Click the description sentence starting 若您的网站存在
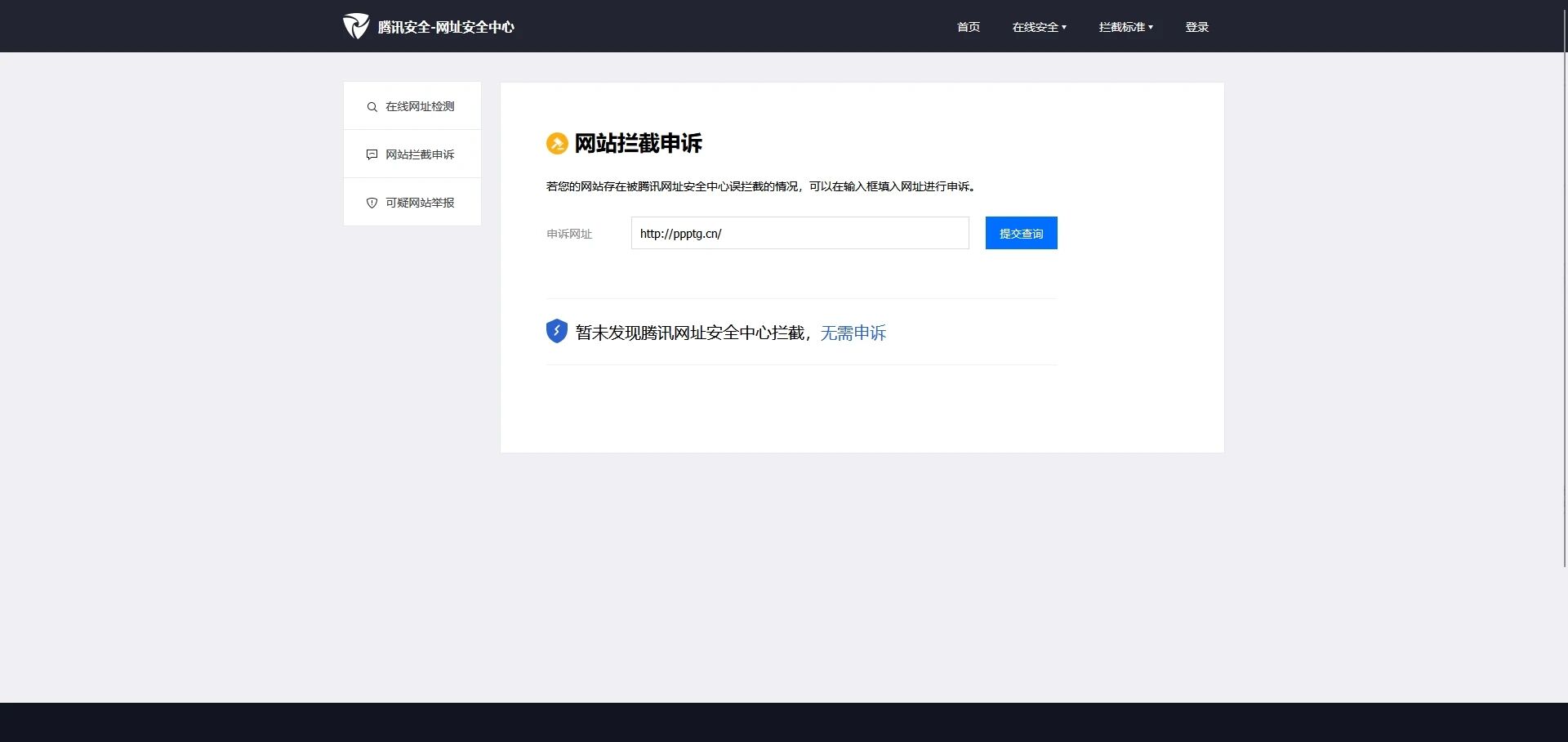 pos(762,186)
